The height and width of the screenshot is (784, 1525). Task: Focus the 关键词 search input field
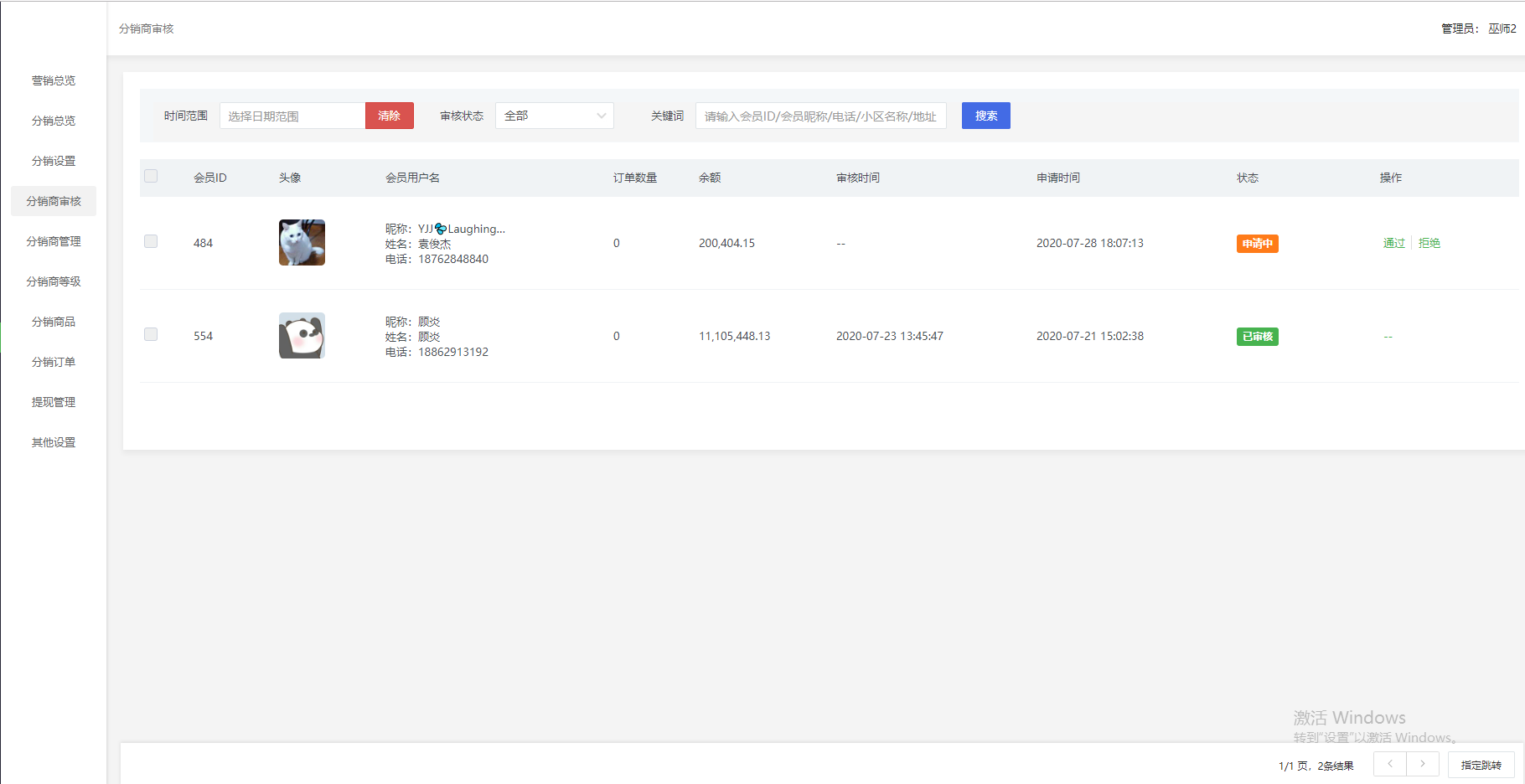pyautogui.click(x=820, y=116)
